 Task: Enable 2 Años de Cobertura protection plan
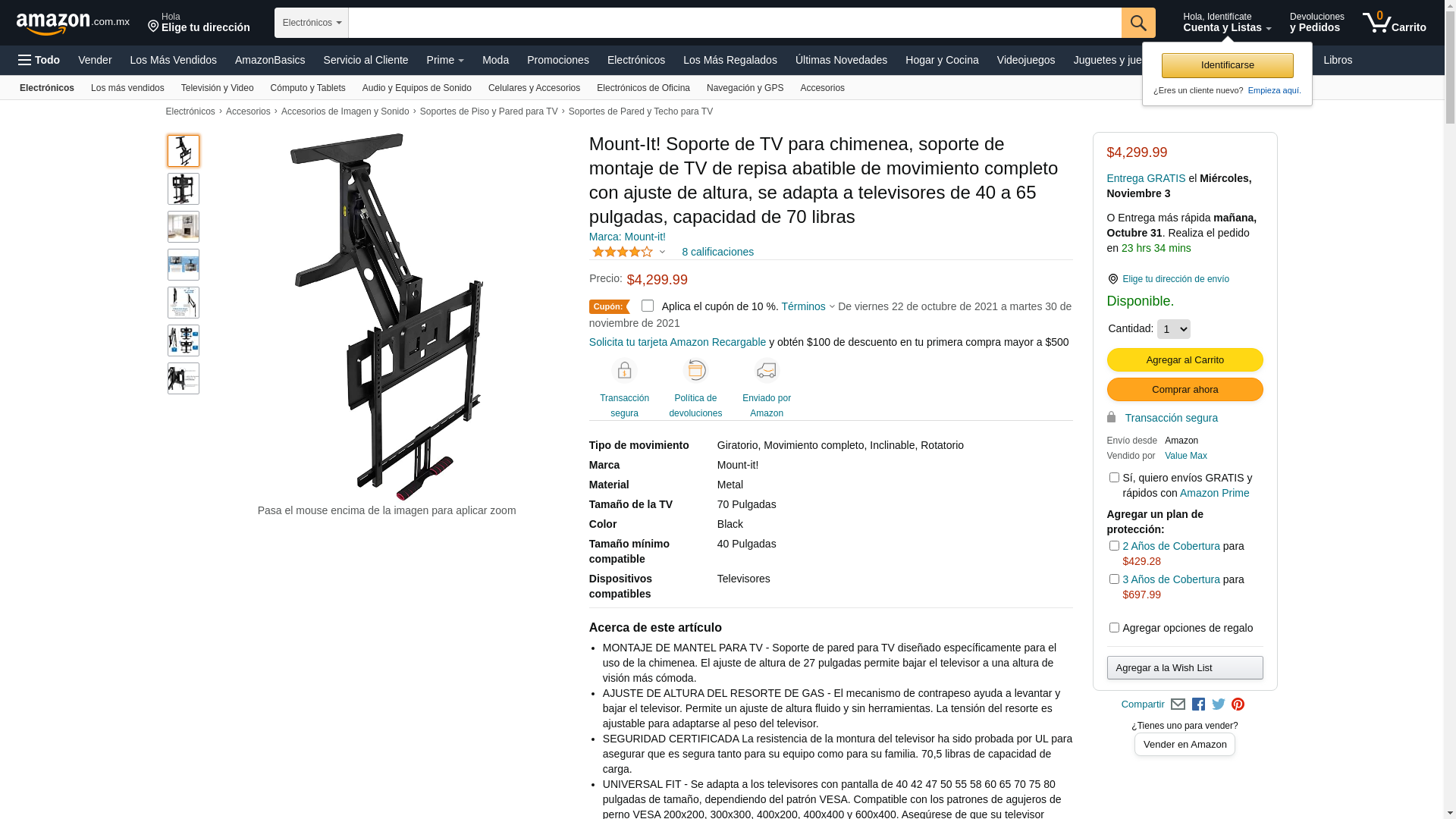tap(1114, 546)
